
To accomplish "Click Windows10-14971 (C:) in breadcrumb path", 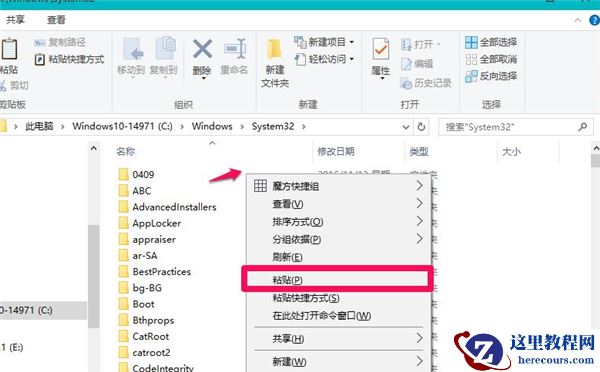I will click(122, 126).
